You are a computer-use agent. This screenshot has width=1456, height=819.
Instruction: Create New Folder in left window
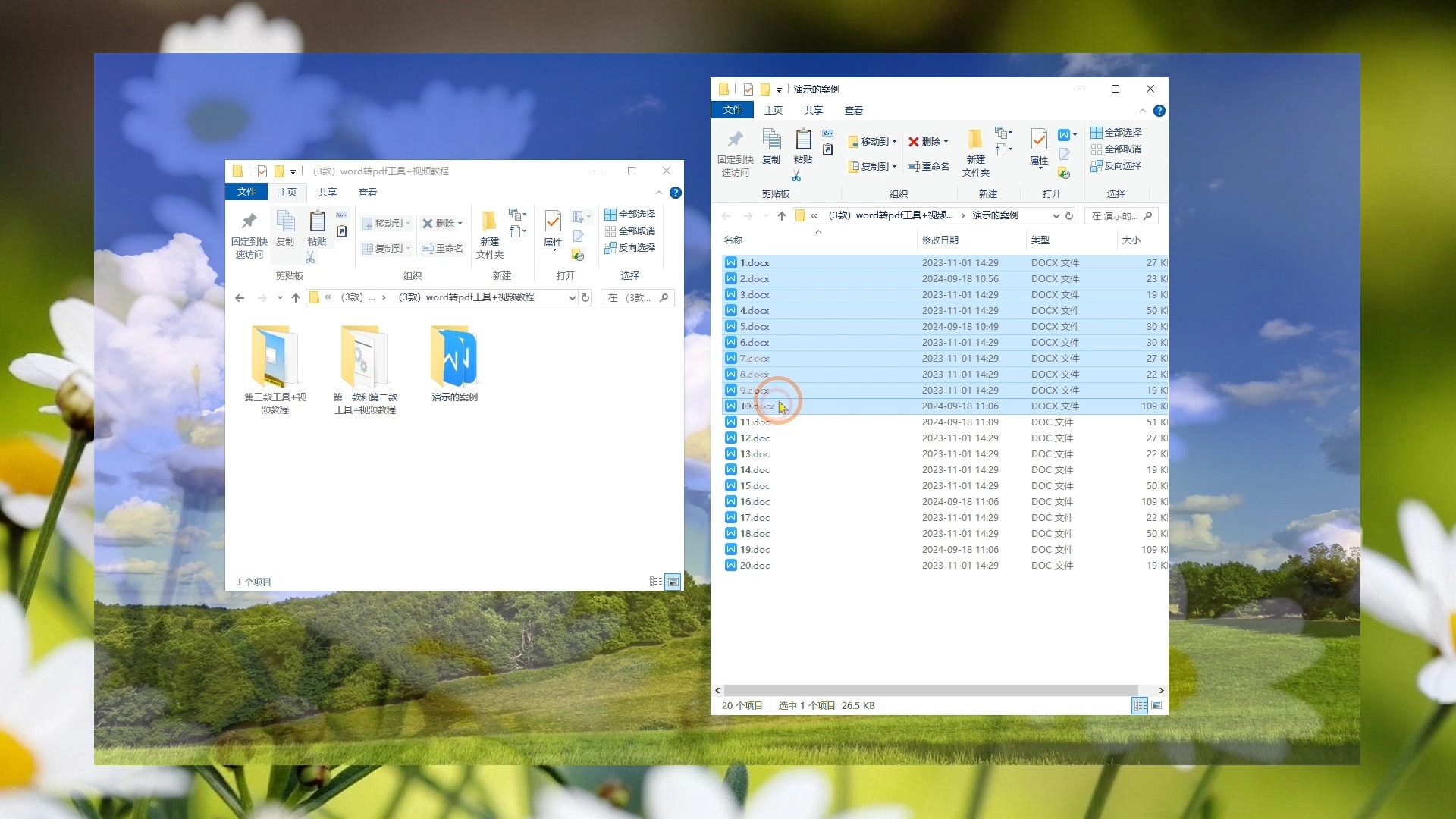click(x=489, y=236)
